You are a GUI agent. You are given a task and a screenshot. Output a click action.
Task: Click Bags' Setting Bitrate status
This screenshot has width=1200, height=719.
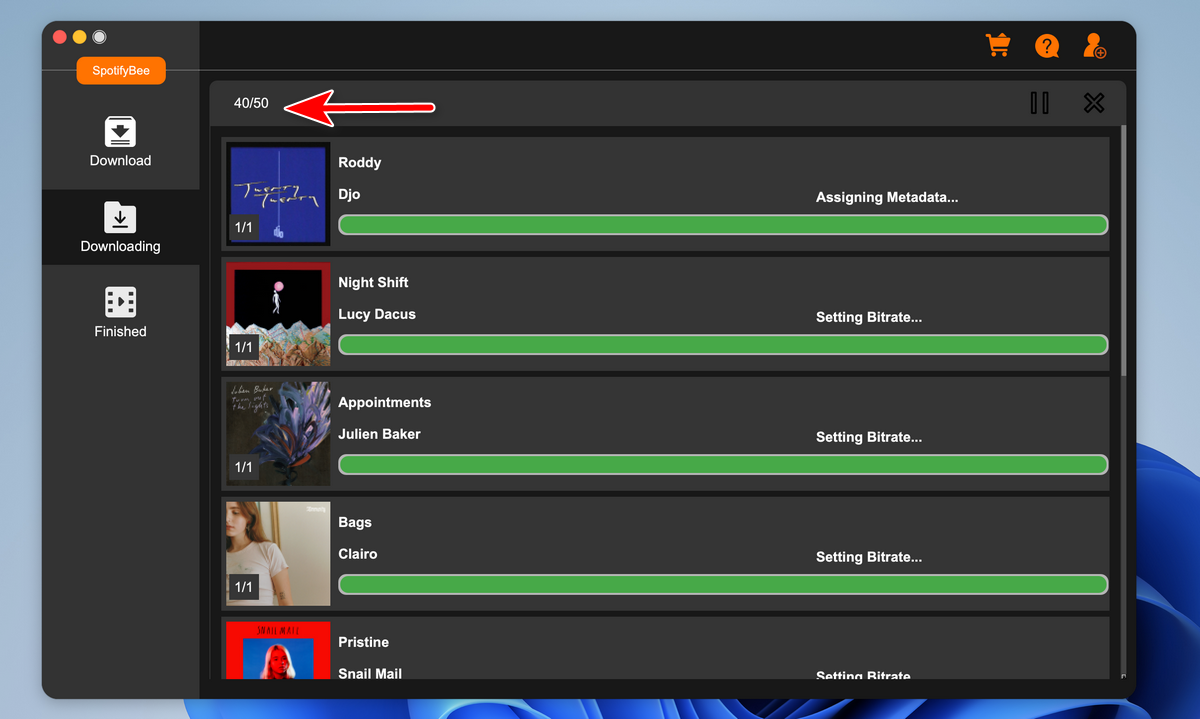coord(869,557)
